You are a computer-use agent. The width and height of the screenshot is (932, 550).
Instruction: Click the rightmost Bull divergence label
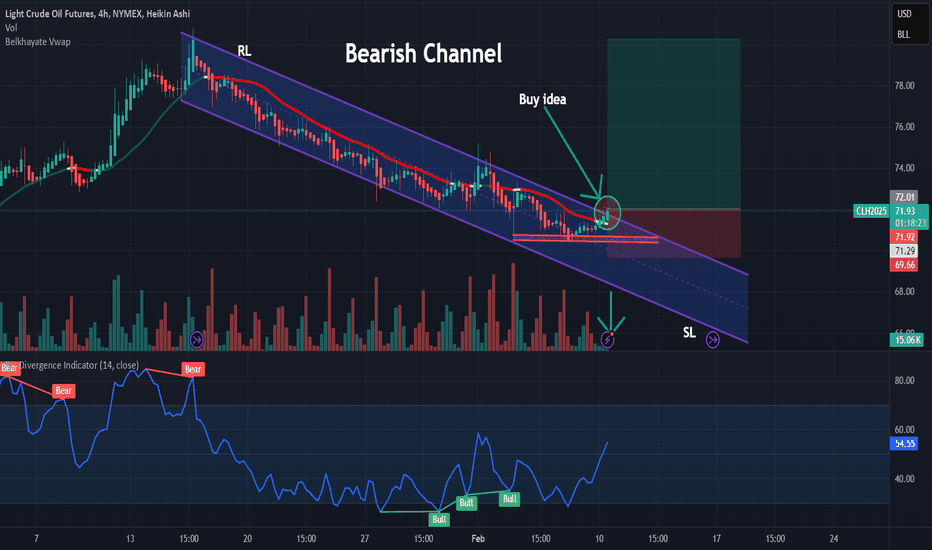509,499
